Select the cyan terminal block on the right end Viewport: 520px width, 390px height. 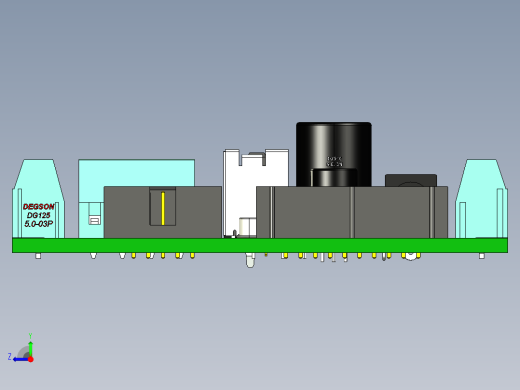click(481, 199)
